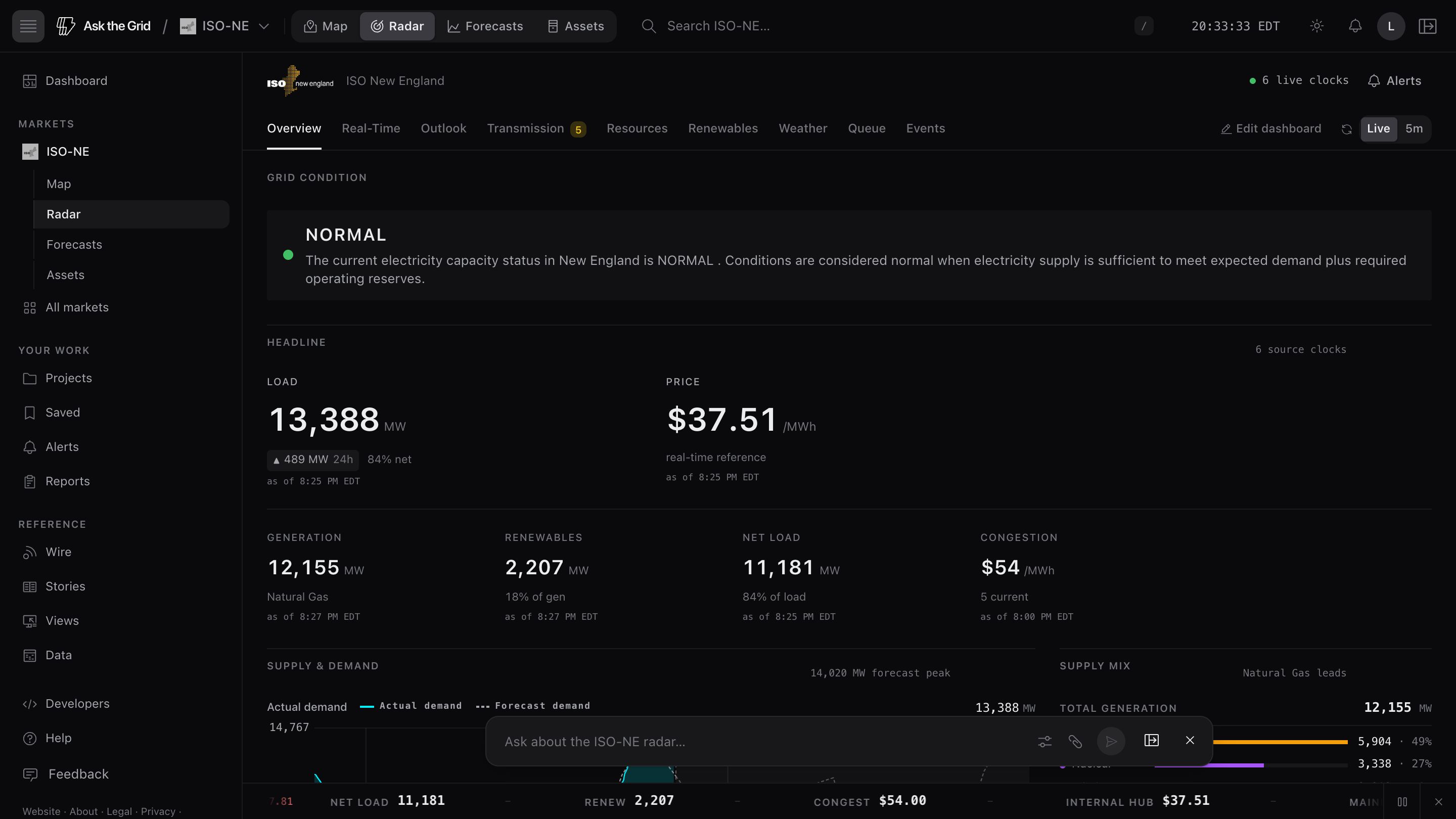The image size is (1456, 819).
Task: Click in the Ask about the ISO-NE radar field
Action: click(763, 742)
